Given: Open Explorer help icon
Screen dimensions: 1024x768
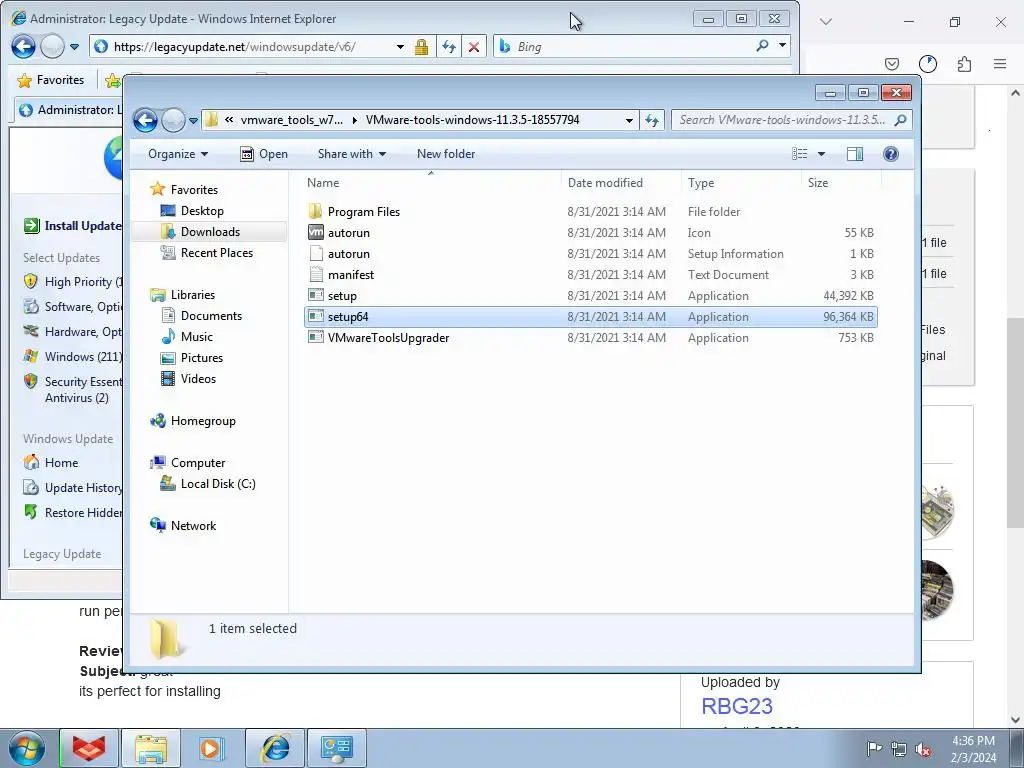Looking at the screenshot, I should tap(890, 154).
